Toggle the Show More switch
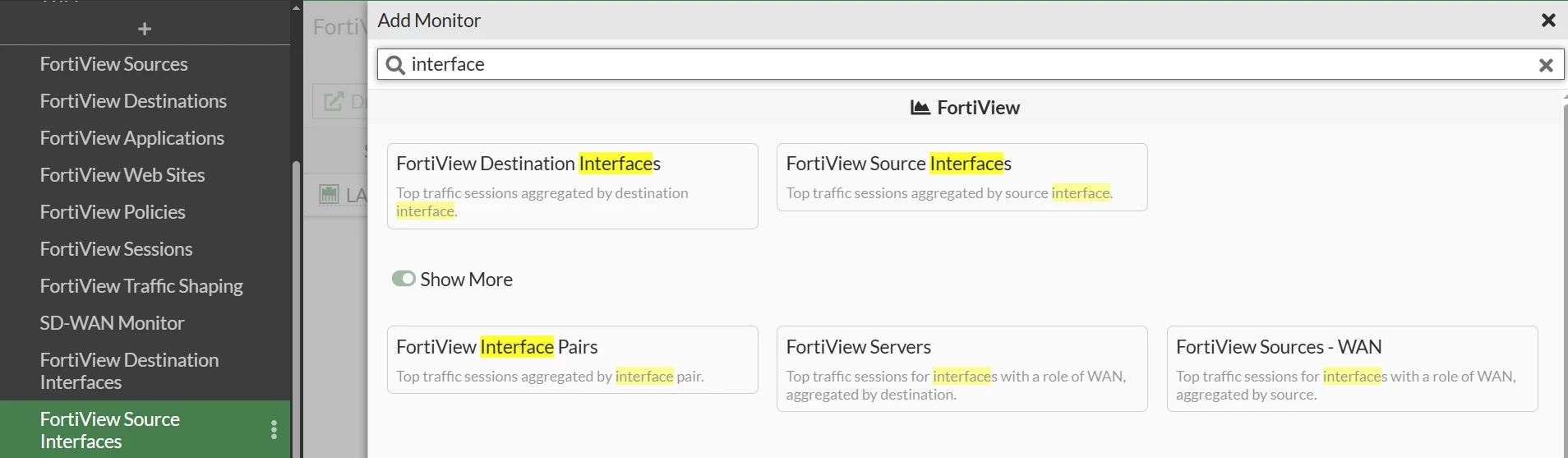Image resolution: width=1568 pixels, height=458 pixels. click(404, 279)
